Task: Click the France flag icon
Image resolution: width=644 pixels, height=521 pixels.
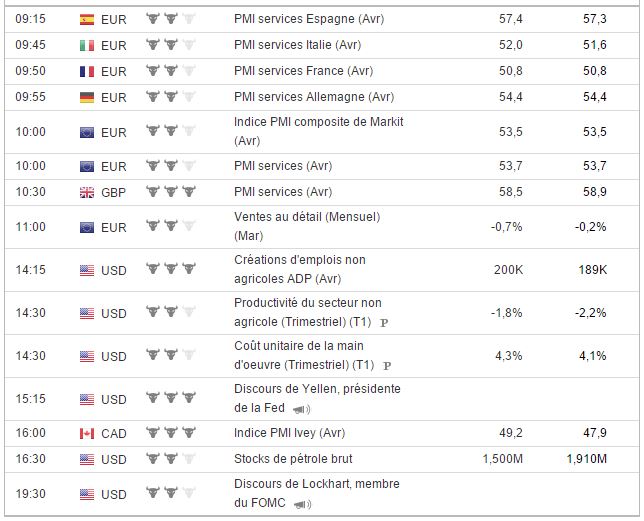Action: click(86, 71)
